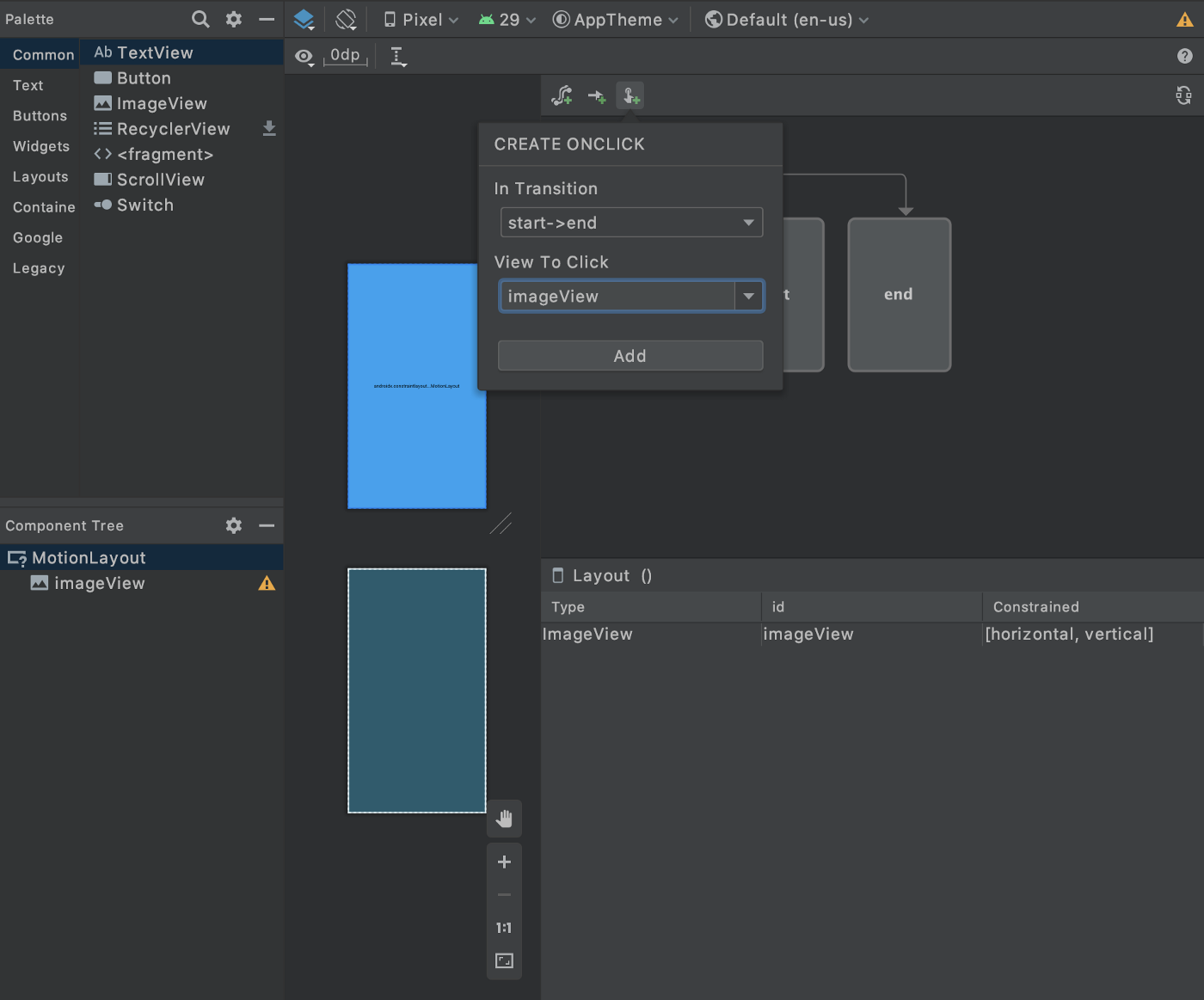Click the zoom in plus button
The image size is (1204, 1000).
click(504, 862)
